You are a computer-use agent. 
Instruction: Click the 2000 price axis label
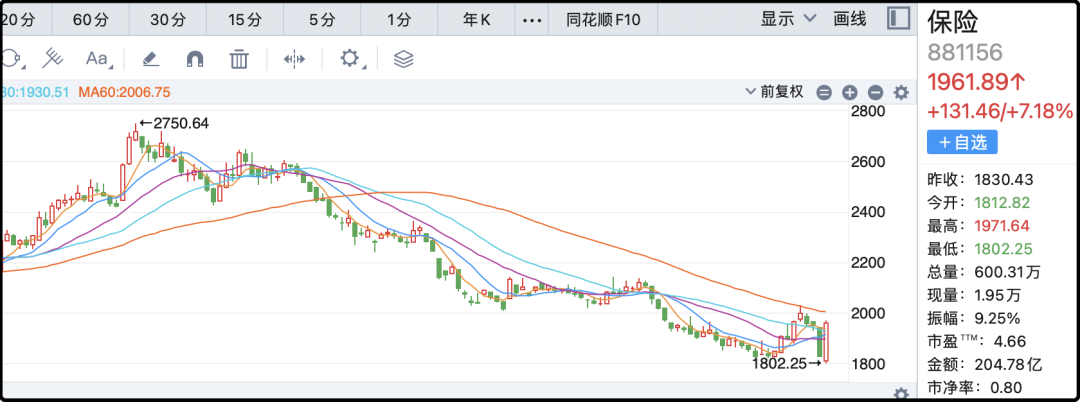tap(868, 313)
